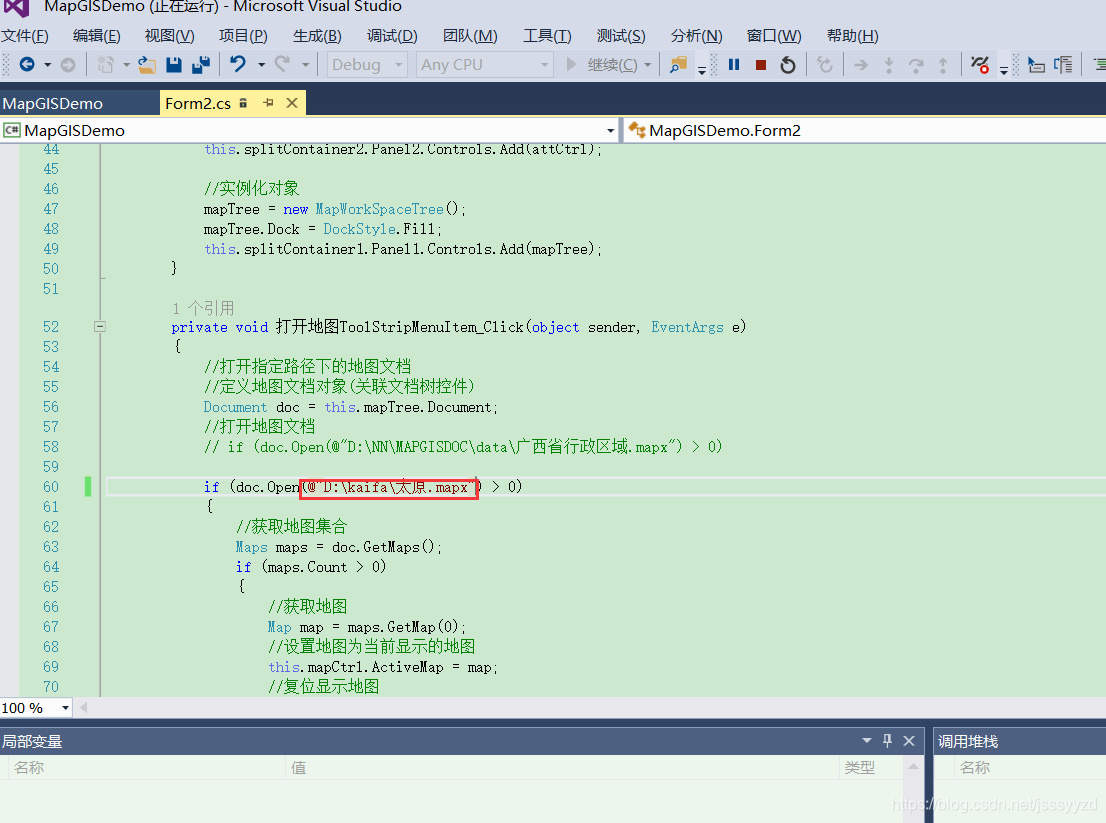Click the '1 个引用' code lens link
1106x823 pixels.
click(203, 308)
